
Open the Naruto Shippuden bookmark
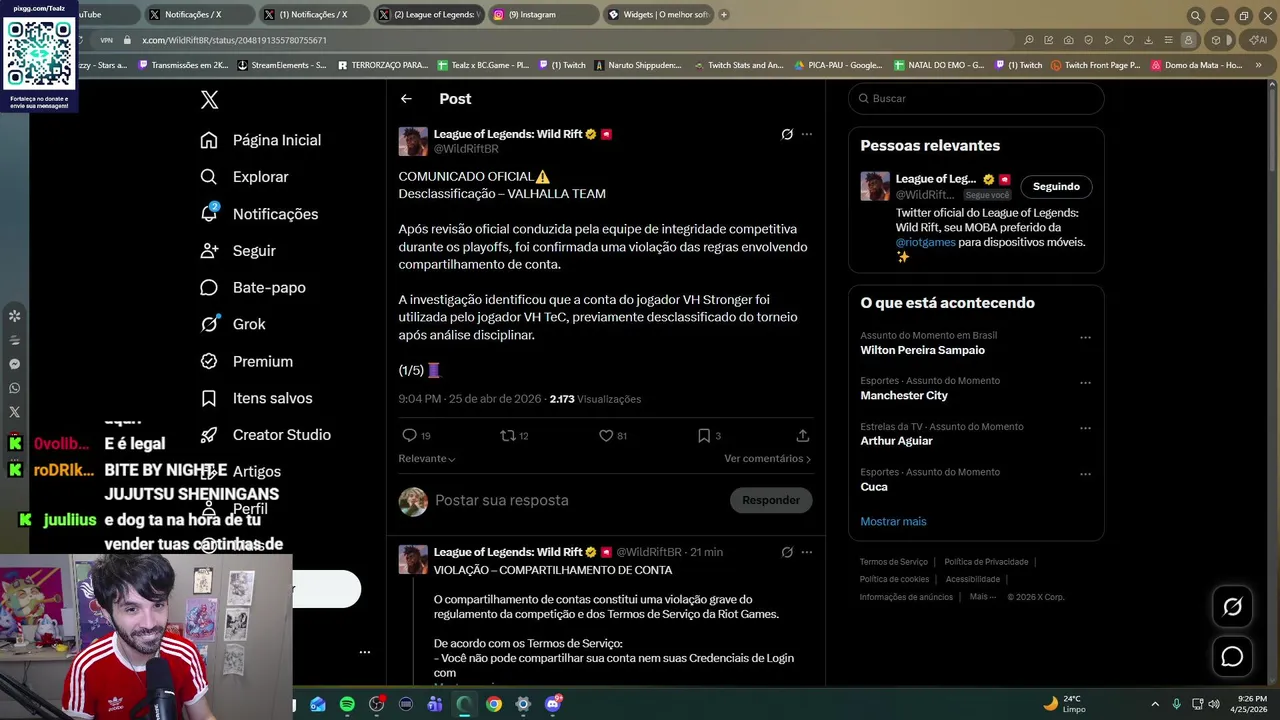pyautogui.click(x=638, y=65)
